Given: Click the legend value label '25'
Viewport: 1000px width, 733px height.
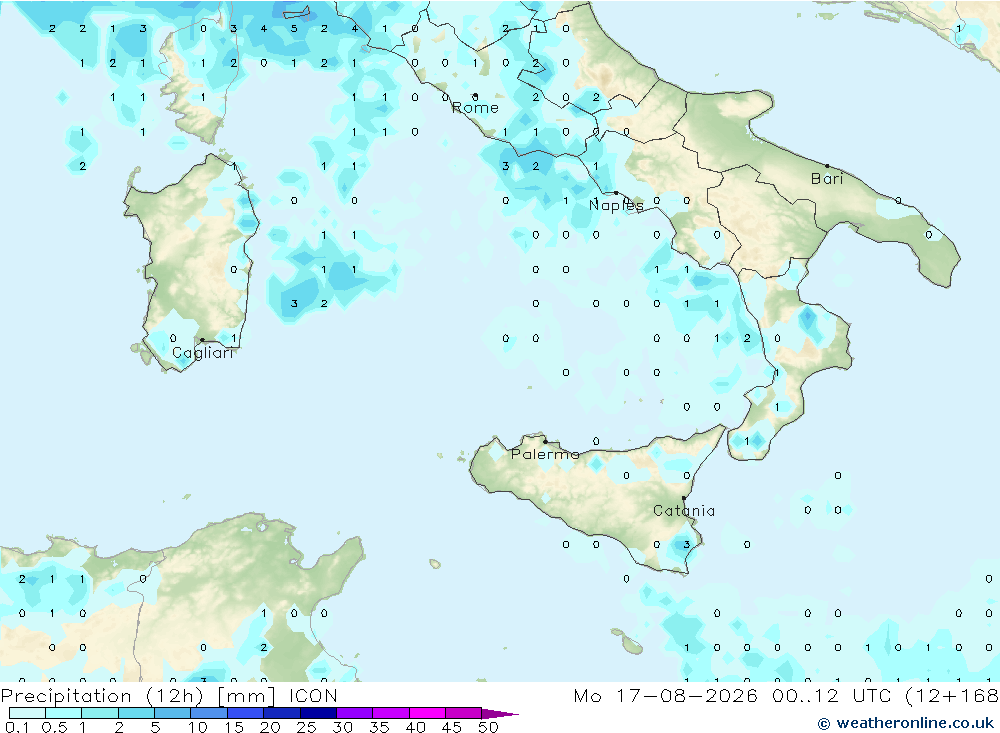Looking at the screenshot, I should [306, 727].
